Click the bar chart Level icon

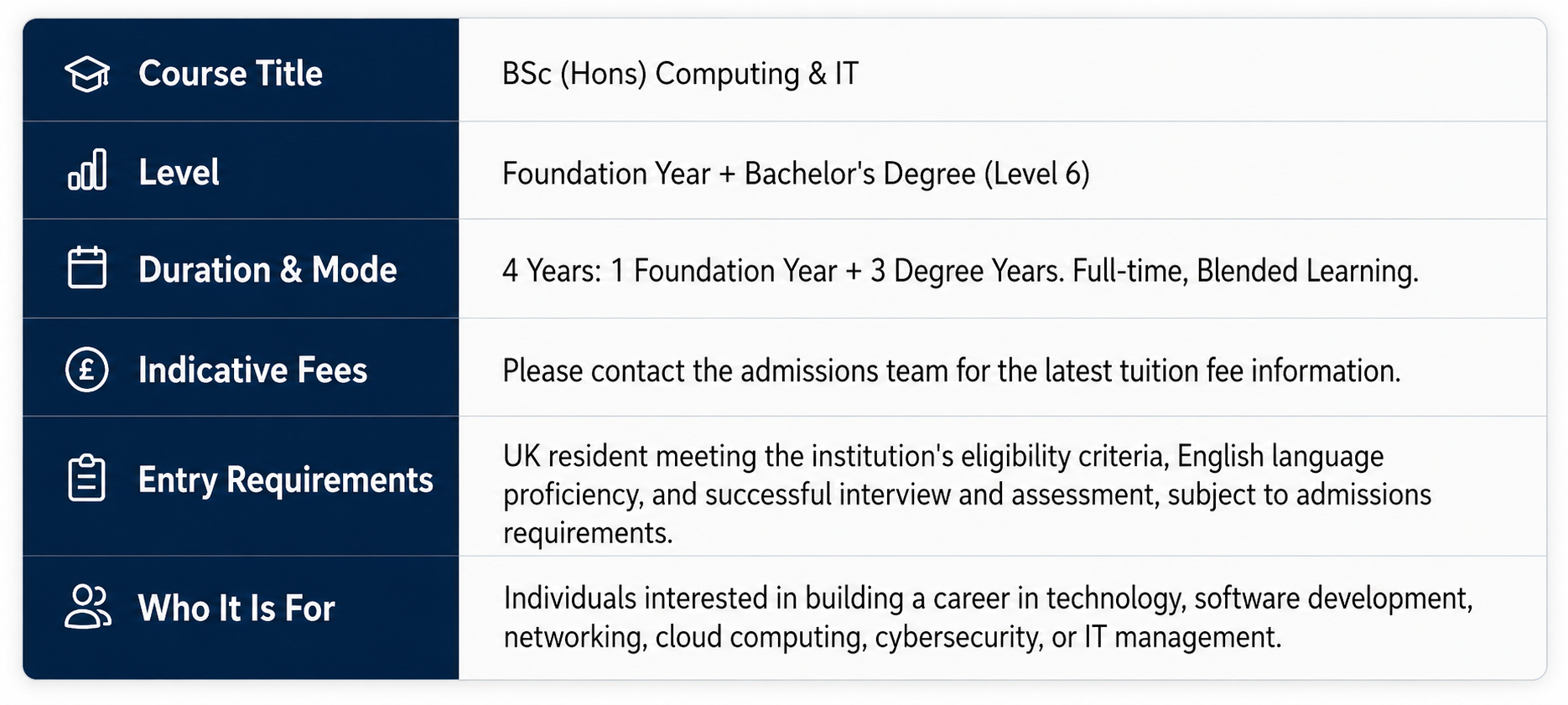(x=87, y=170)
